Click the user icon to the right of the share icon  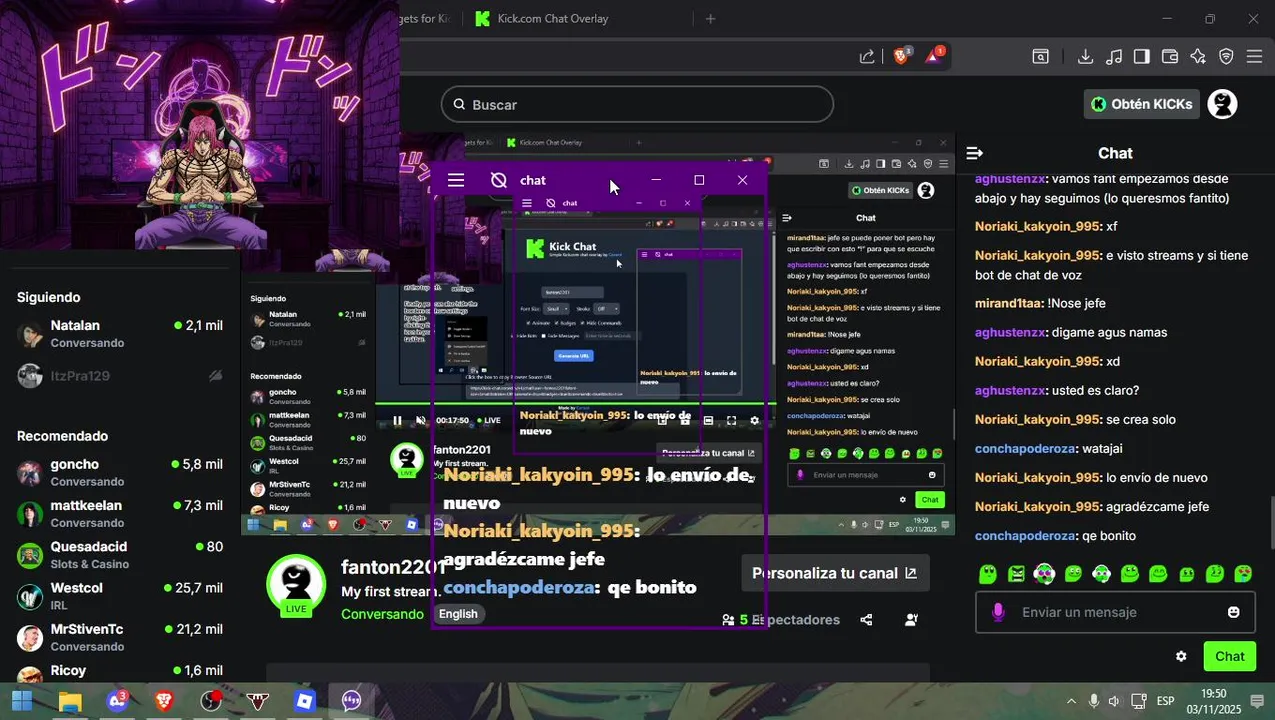click(911, 620)
